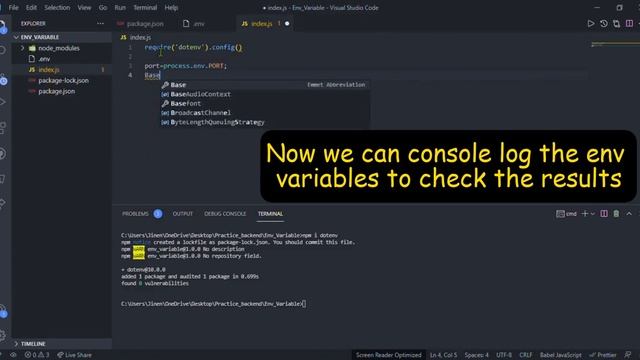Open the View menu
The height and width of the screenshot is (360, 640).
(84, 7)
